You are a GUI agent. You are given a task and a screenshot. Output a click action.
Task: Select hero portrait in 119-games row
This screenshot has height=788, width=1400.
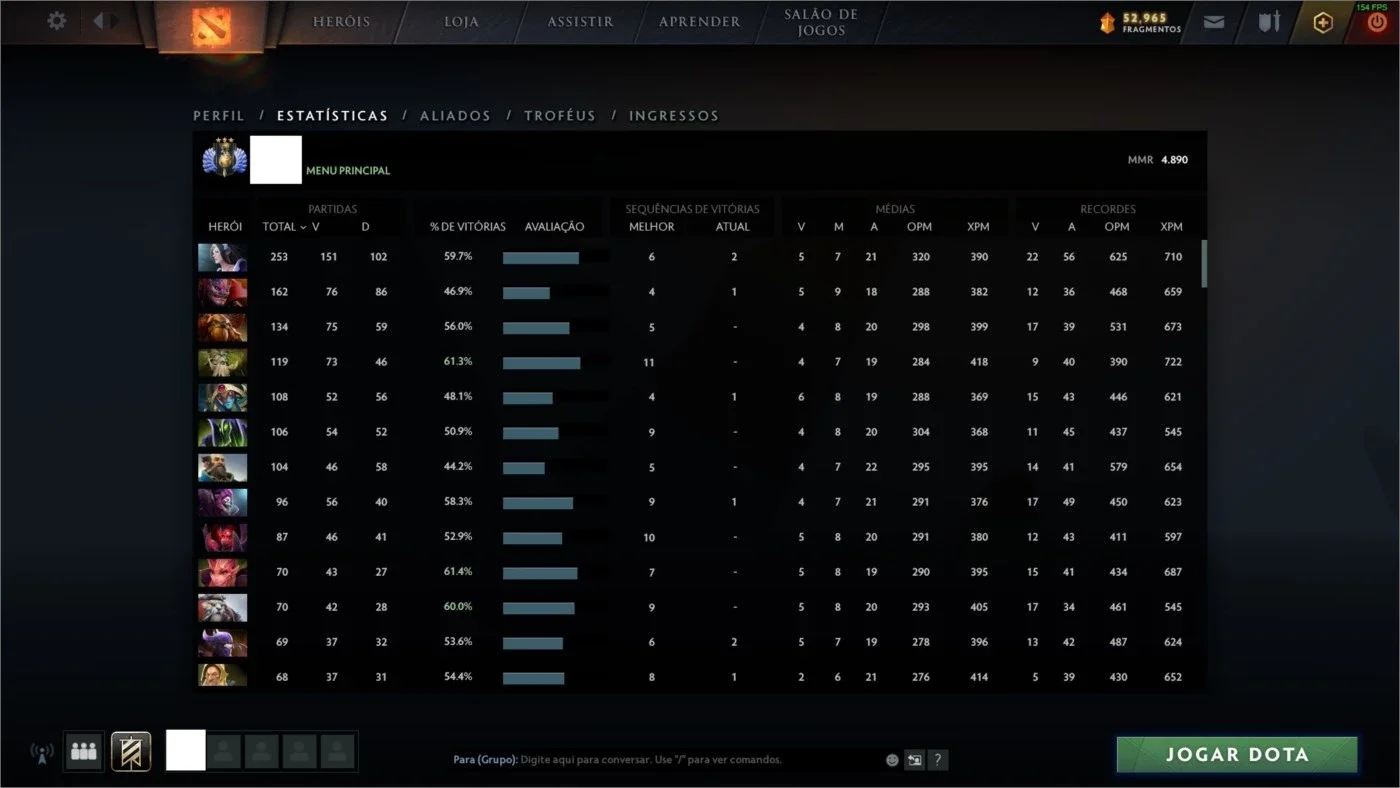[x=222, y=362]
